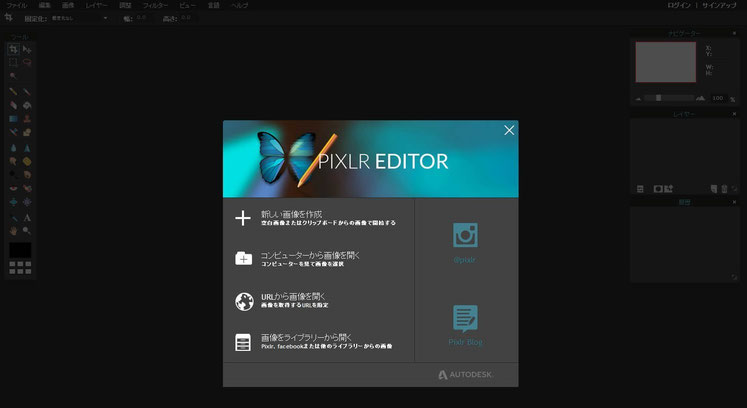Open the フィルター menu
The width and height of the screenshot is (747, 408).
(x=155, y=5)
